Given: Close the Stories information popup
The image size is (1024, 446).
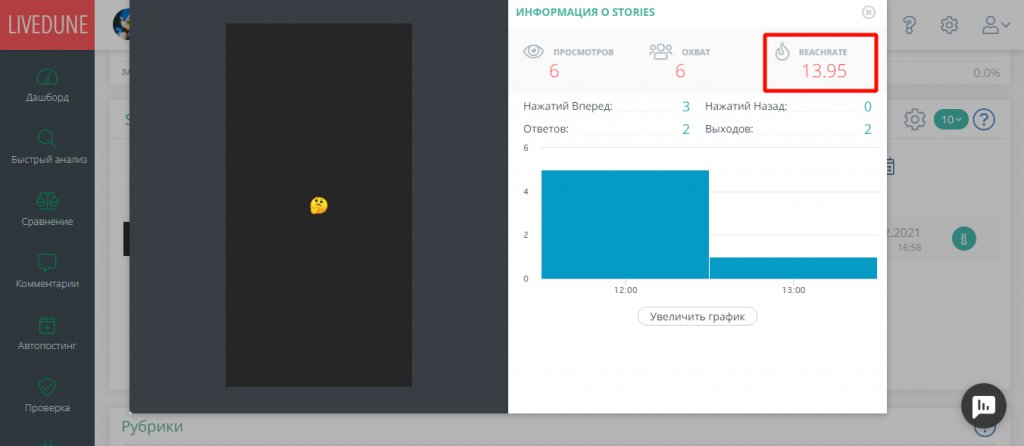Looking at the screenshot, I should point(868,12).
